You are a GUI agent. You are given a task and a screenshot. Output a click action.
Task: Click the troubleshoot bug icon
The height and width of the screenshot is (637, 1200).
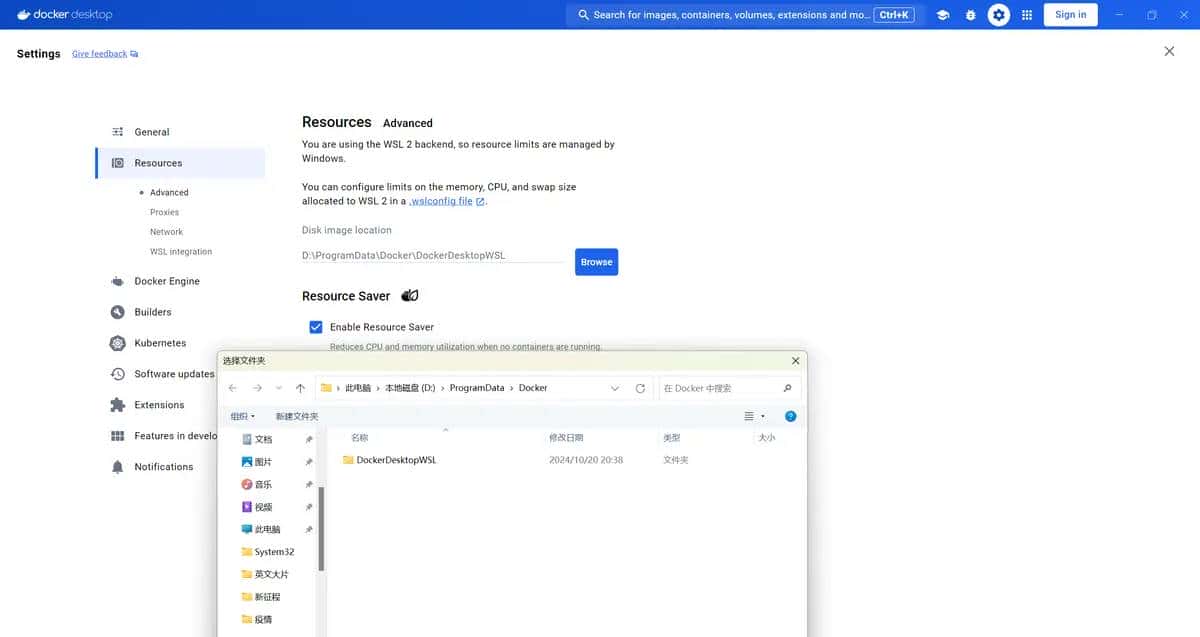point(970,15)
